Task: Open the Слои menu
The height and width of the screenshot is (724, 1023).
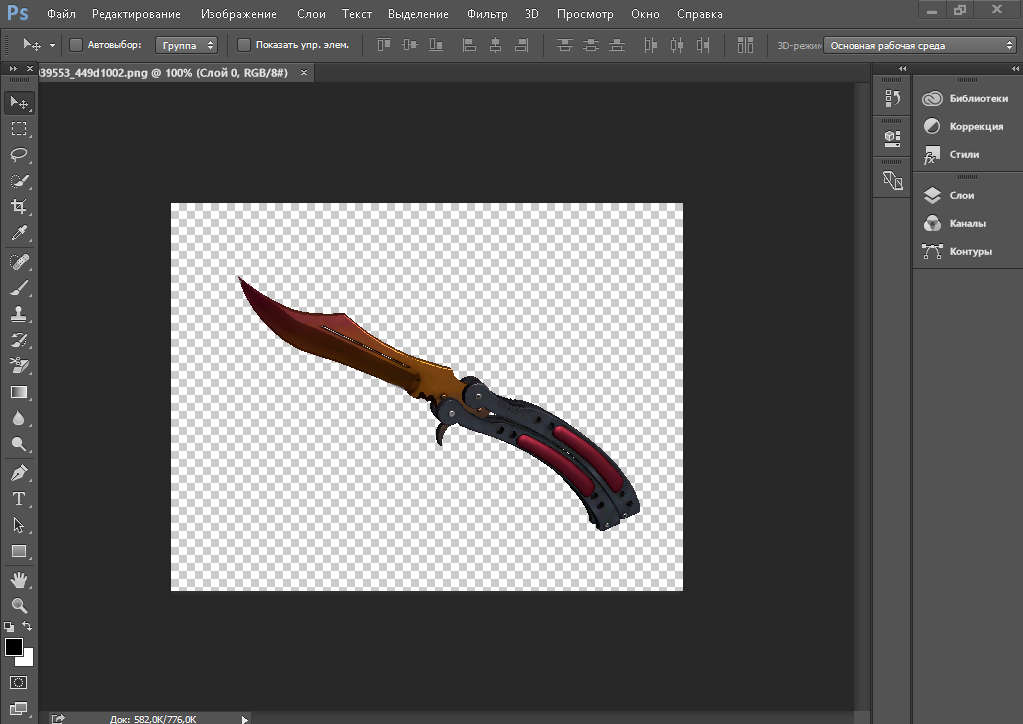Action: (x=311, y=14)
